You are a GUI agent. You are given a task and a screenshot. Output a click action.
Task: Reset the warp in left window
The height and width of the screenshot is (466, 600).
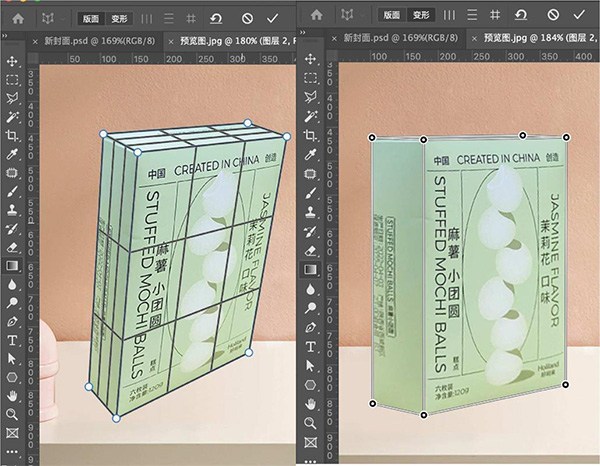(x=216, y=18)
